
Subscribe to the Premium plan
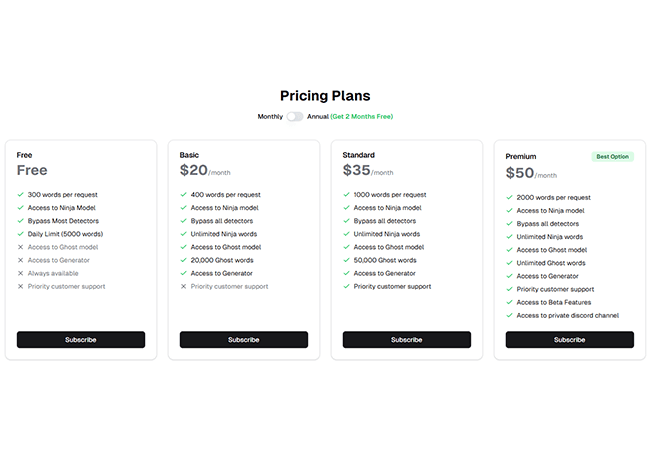pyautogui.click(x=570, y=340)
